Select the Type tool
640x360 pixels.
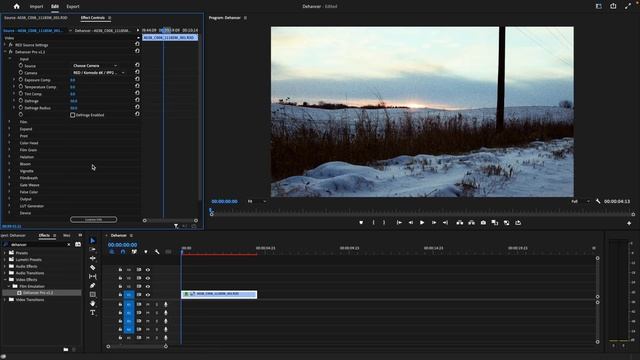pyautogui.click(x=93, y=313)
